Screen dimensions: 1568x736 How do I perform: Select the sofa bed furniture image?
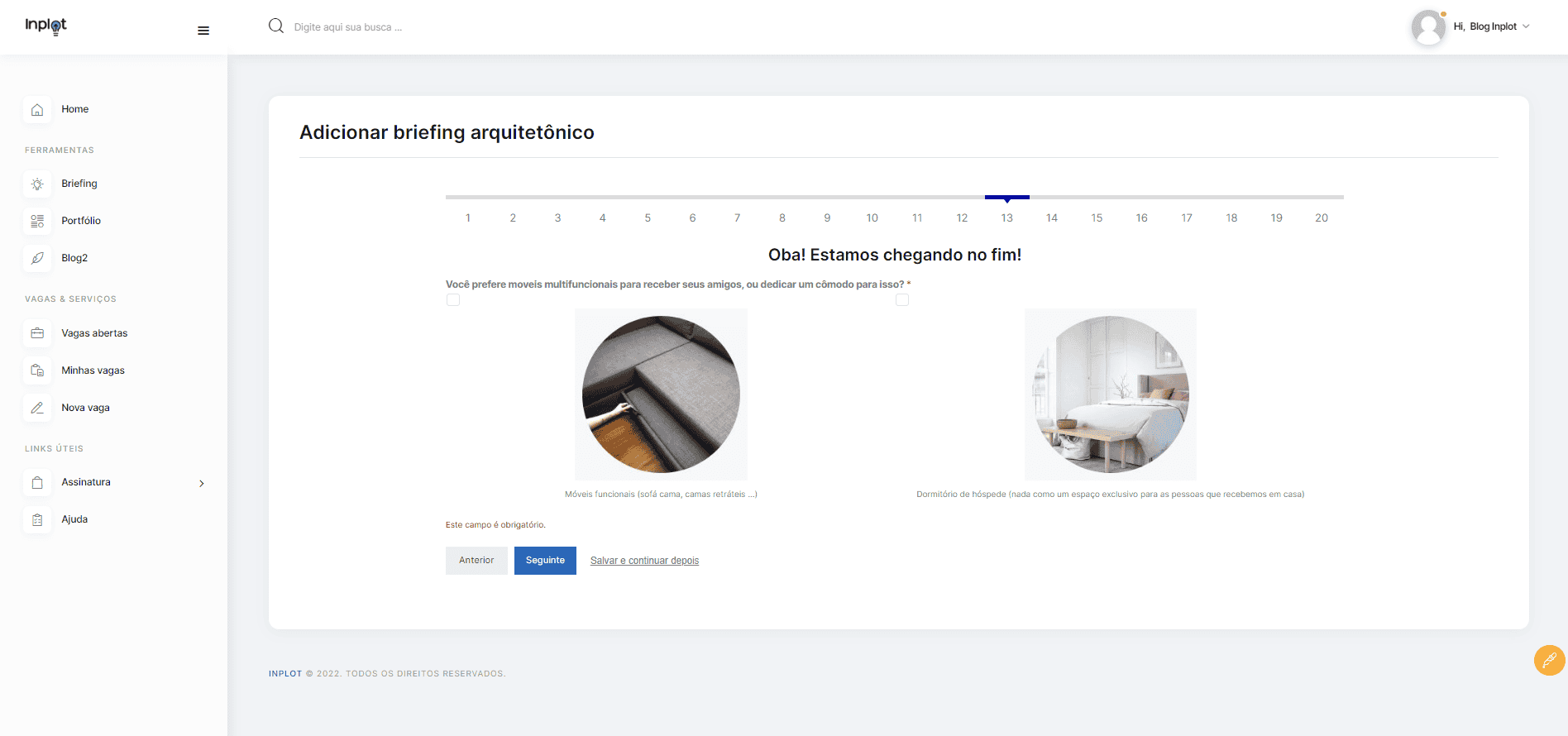[661, 394]
